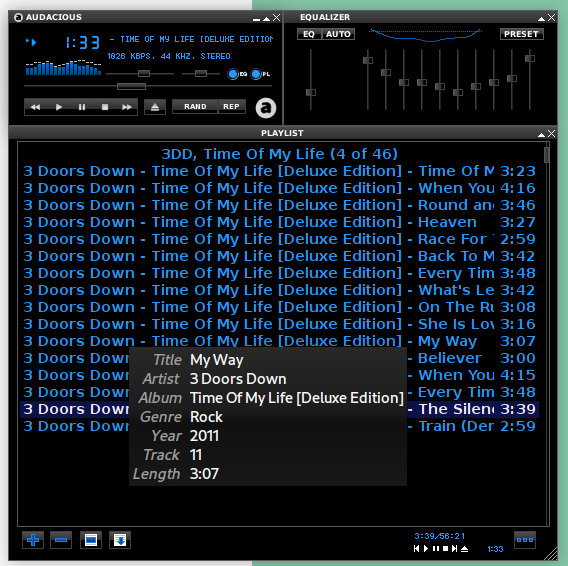Image resolution: width=568 pixels, height=566 pixels.
Task: Click the equalizer preamp slider handle
Action: click(311, 92)
